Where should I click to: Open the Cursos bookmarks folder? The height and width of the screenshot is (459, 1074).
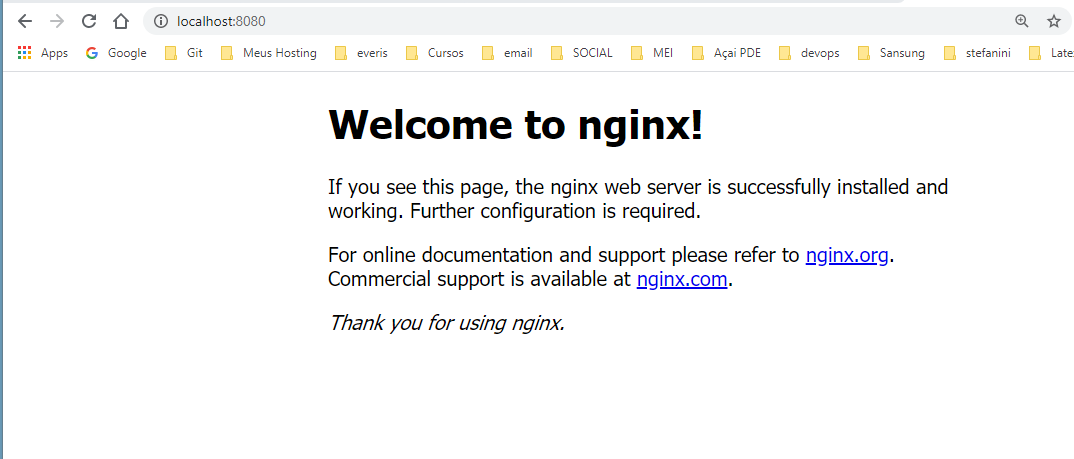tap(434, 53)
